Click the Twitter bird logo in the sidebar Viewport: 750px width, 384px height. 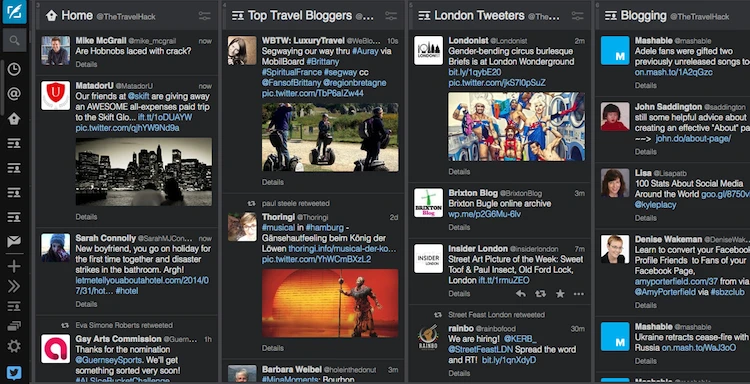point(14,372)
